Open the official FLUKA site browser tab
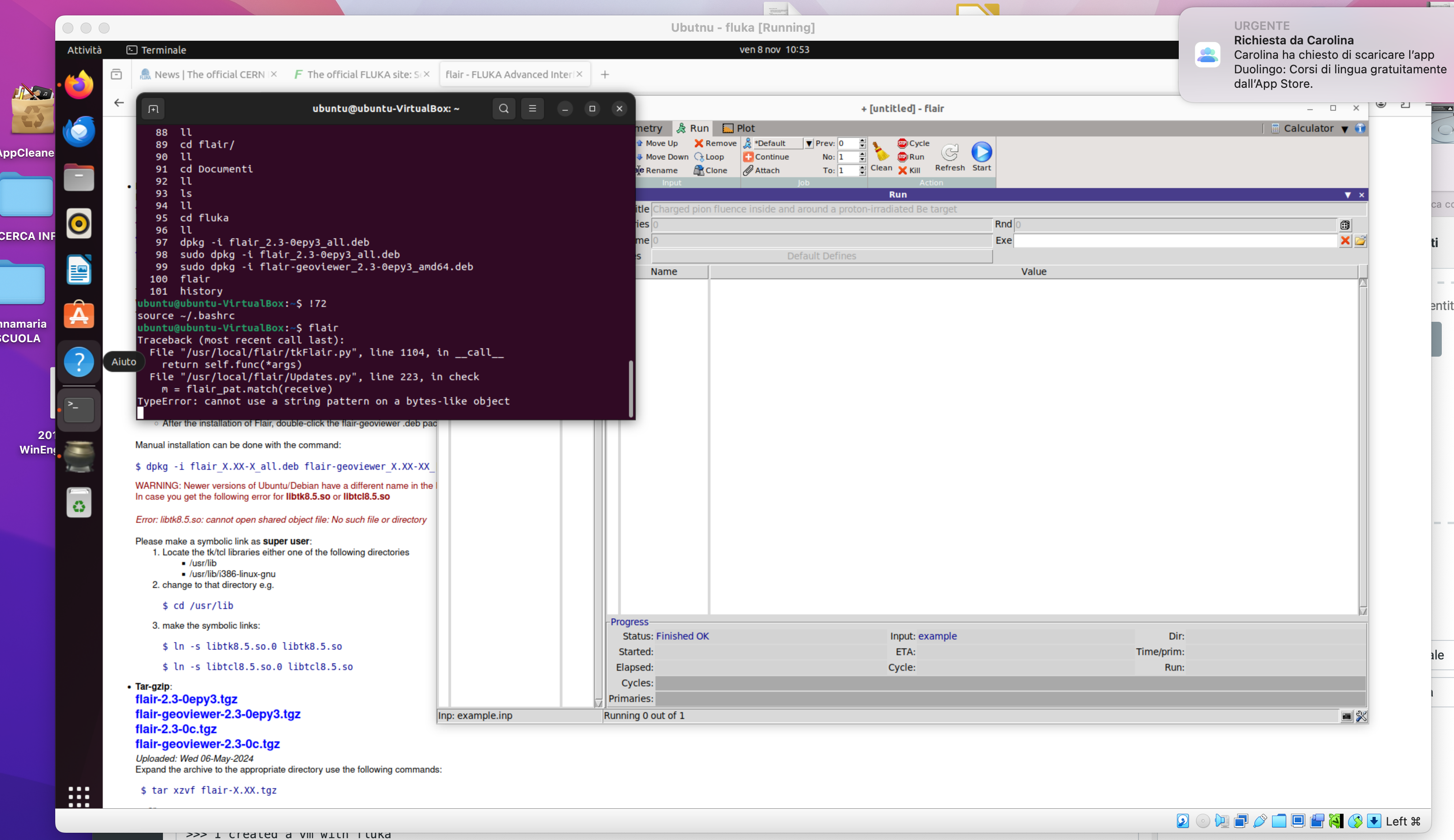1454x840 pixels. 361,74
